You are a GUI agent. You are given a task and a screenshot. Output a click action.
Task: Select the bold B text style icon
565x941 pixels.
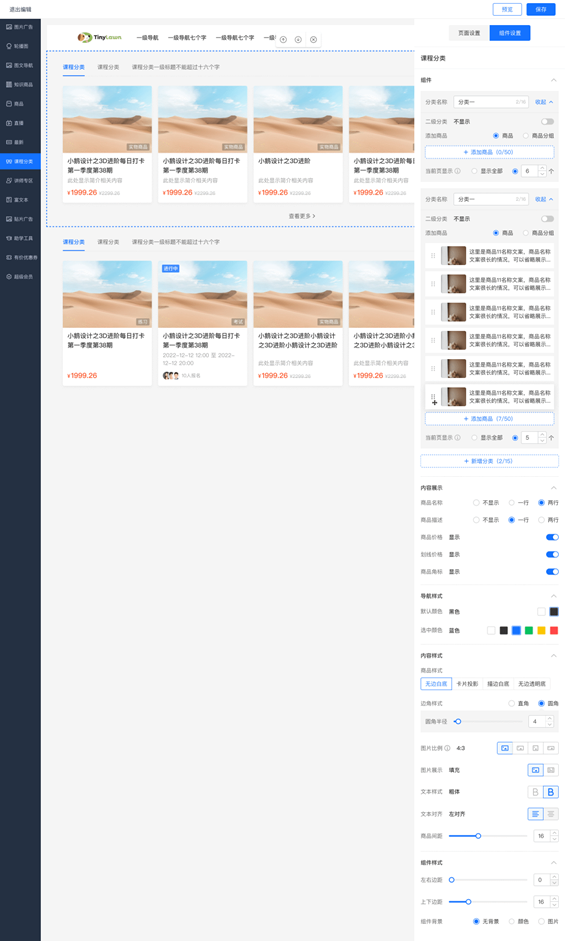[x=550, y=792]
